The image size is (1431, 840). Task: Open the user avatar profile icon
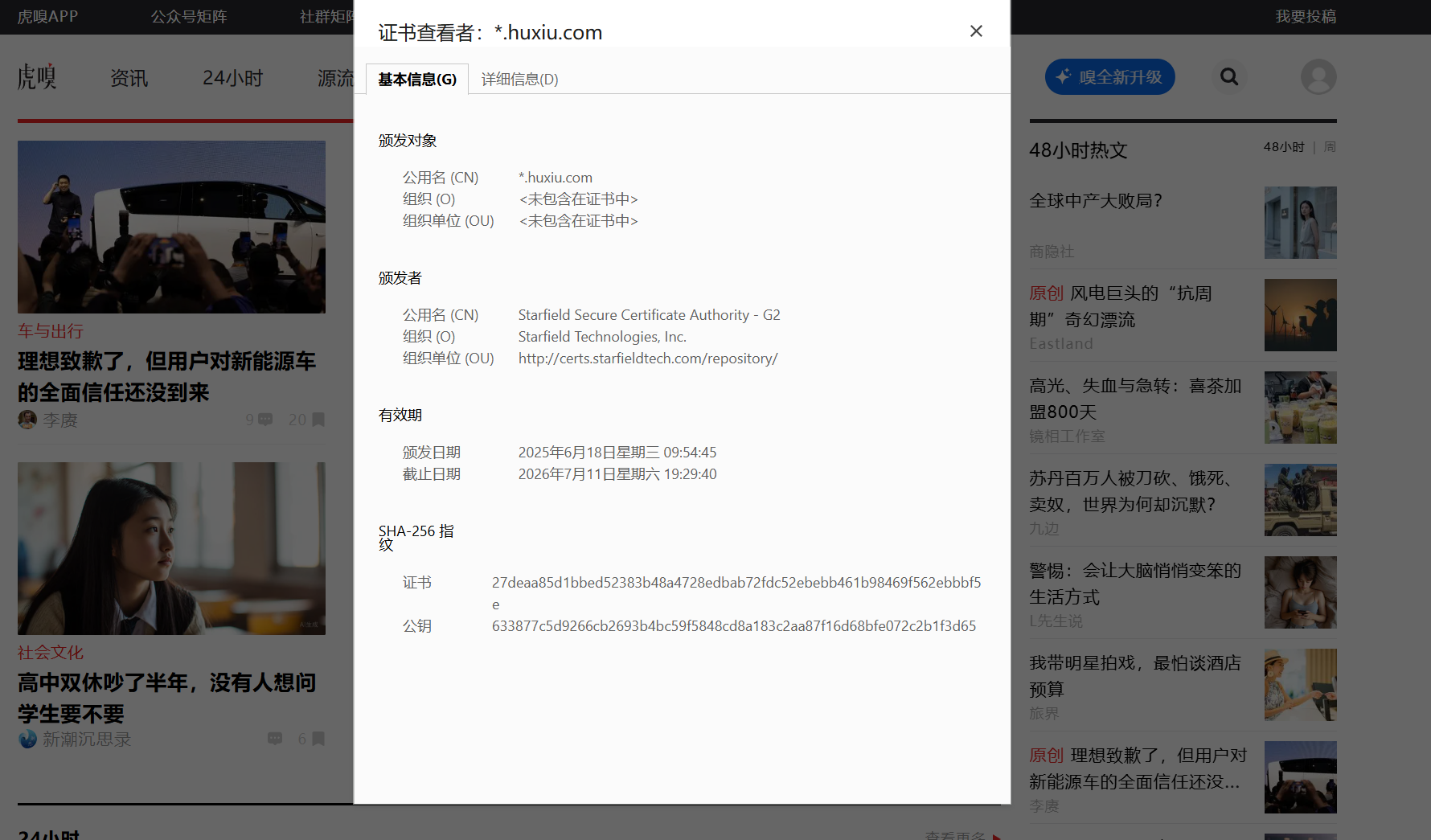[x=1318, y=77]
